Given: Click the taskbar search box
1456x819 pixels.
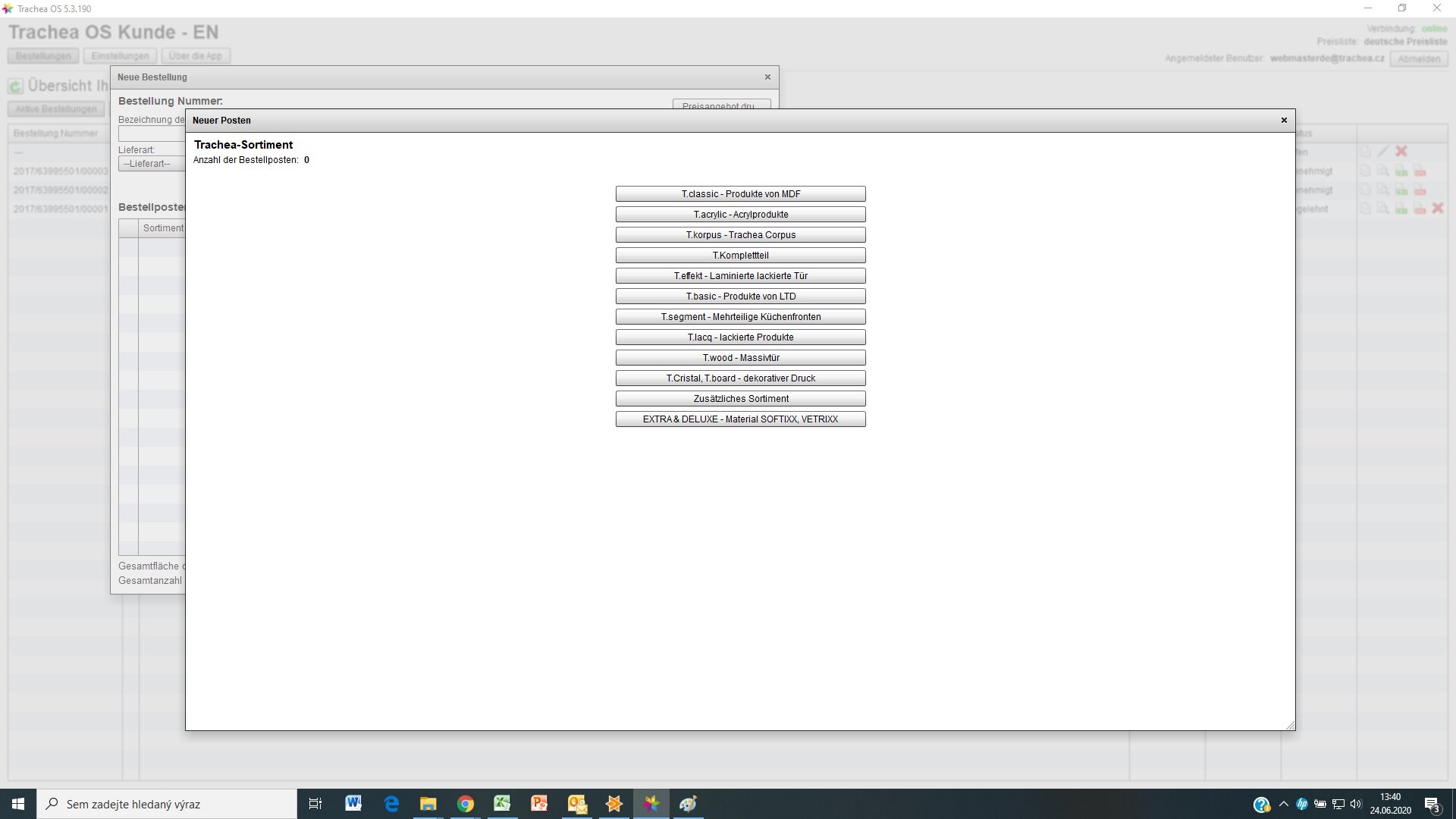Looking at the screenshot, I should click(x=167, y=804).
